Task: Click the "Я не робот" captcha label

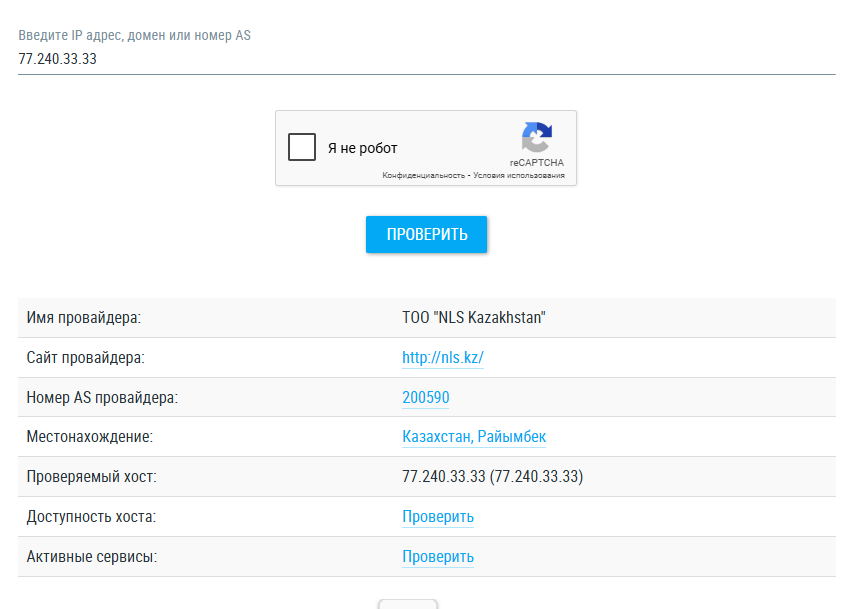Action: (x=363, y=148)
